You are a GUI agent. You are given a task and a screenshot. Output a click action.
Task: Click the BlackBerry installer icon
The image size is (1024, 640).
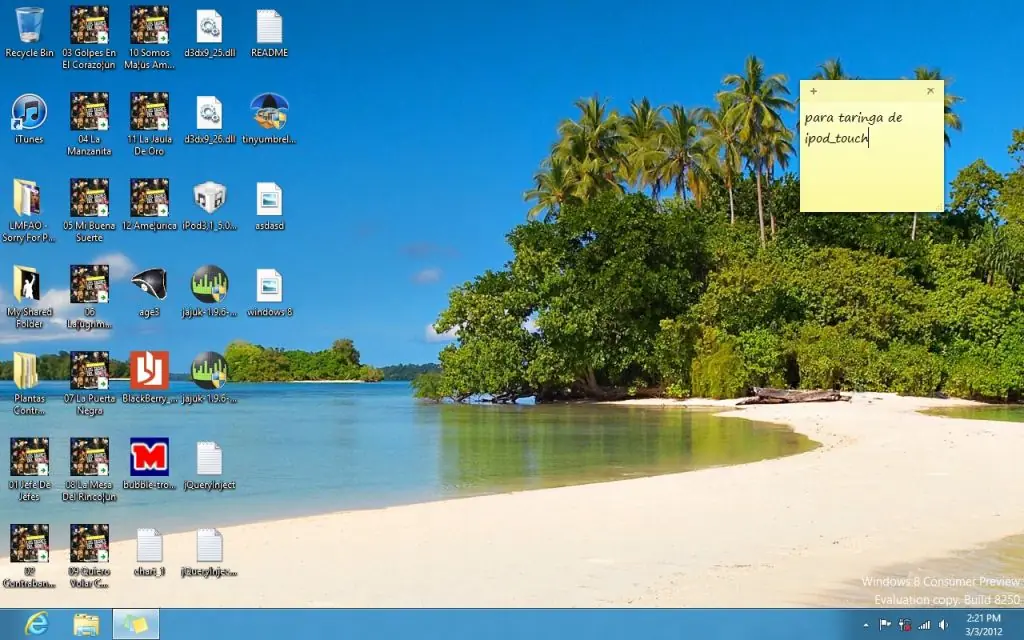coord(149,371)
